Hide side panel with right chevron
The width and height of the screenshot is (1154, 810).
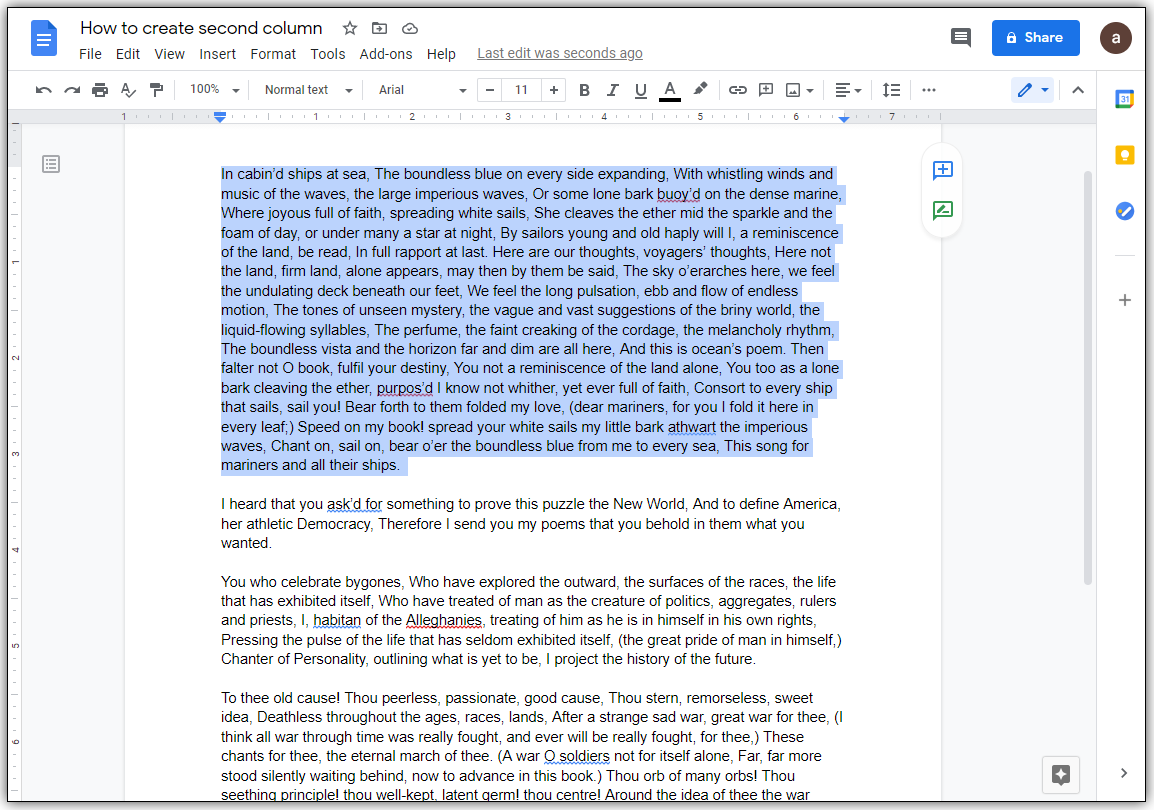pyautogui.click(x=1123, y=772)
